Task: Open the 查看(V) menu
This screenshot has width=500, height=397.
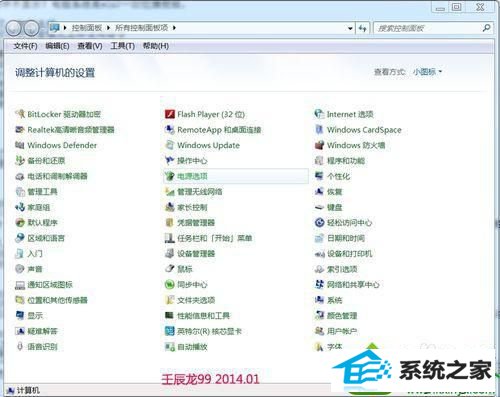Action: tap(90, 46)
